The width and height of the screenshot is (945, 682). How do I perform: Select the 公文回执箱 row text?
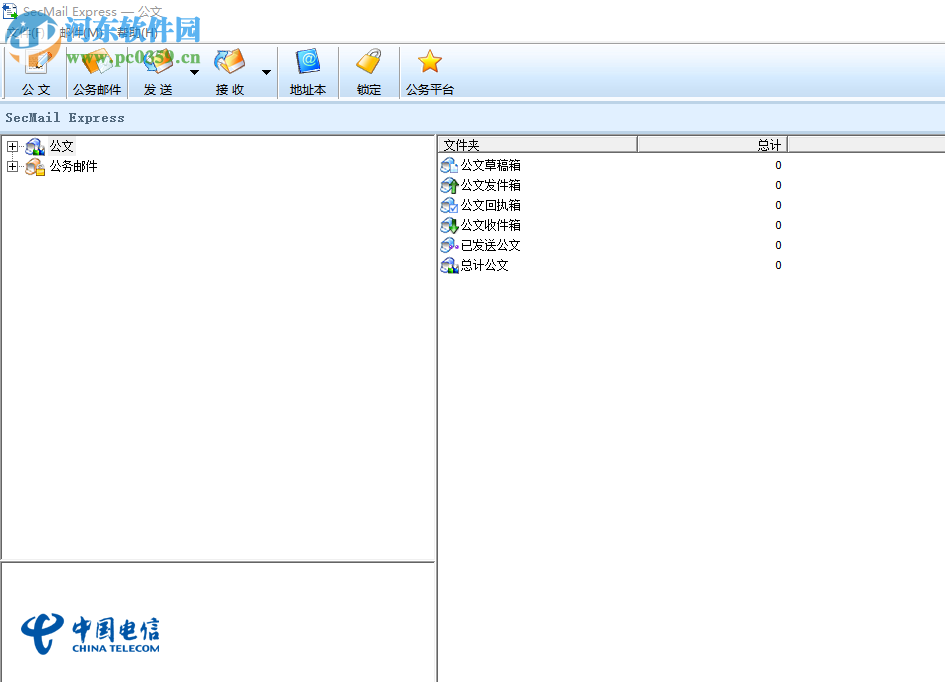click(491, 205)
